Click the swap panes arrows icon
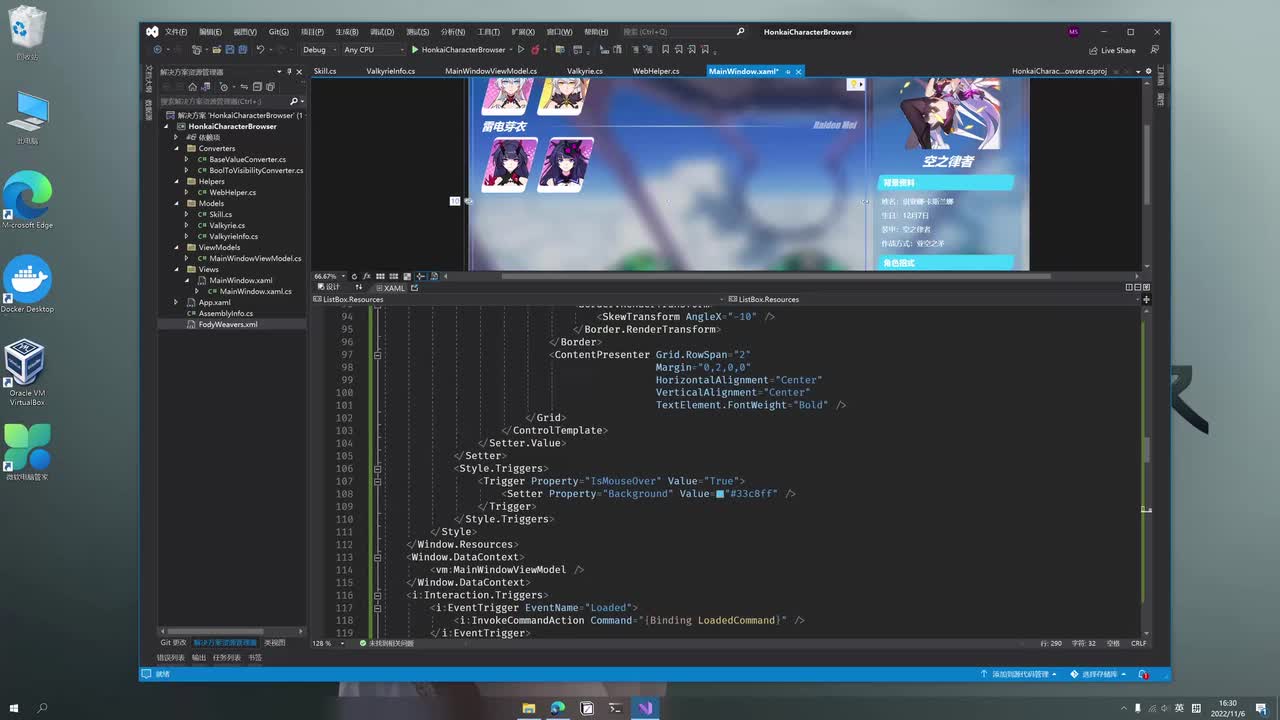Screen dimensions: 1280x720 coord(359,288)
